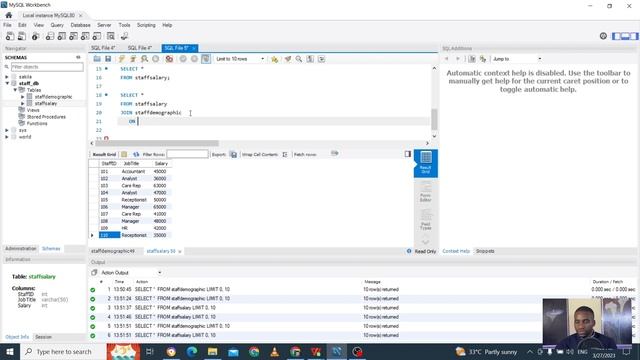Search table data from main toolbar
This screenshot has height=360, width=640.
pos(111,36)
